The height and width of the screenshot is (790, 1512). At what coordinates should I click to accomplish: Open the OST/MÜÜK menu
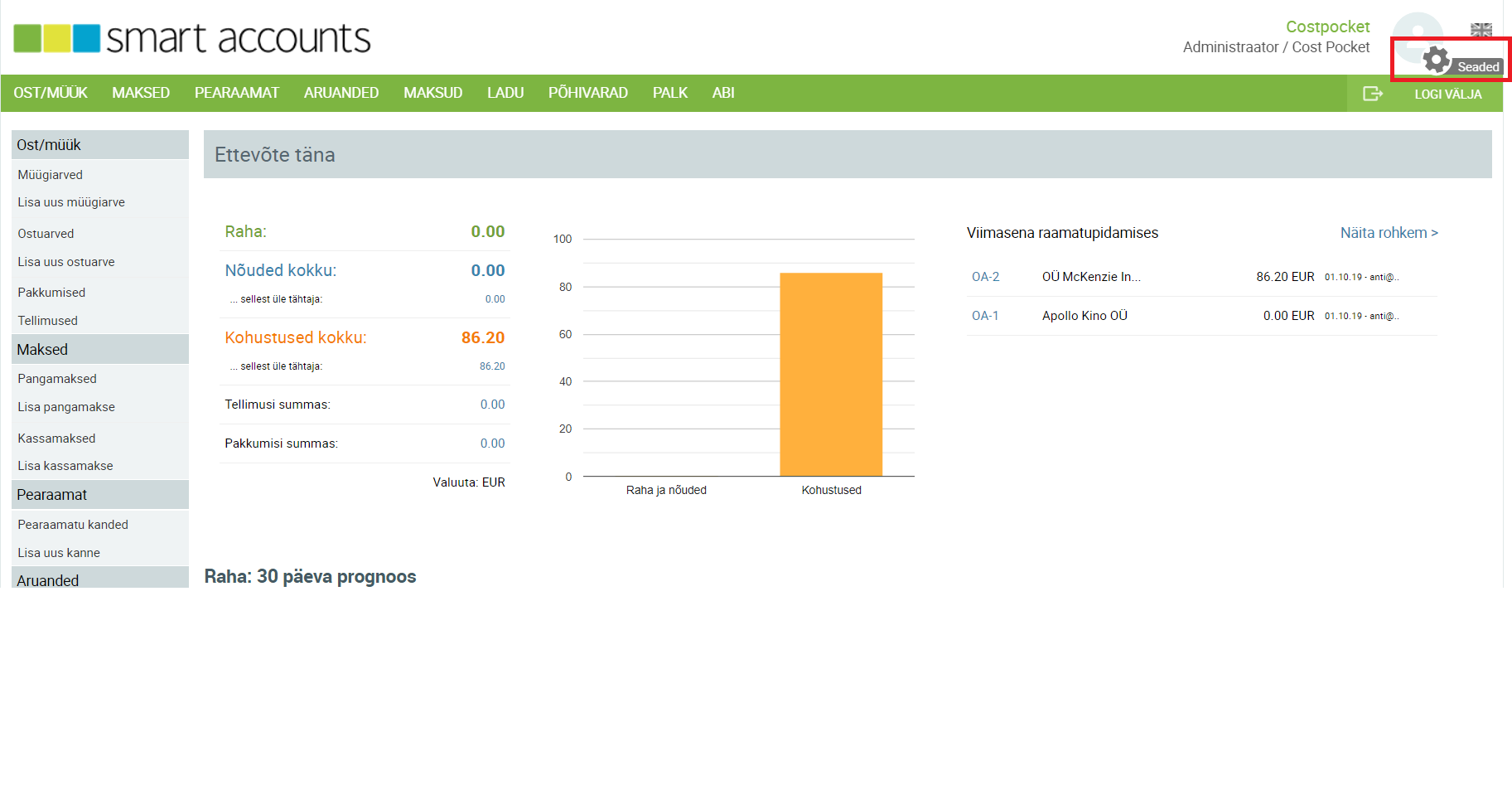tap(51, 93)
